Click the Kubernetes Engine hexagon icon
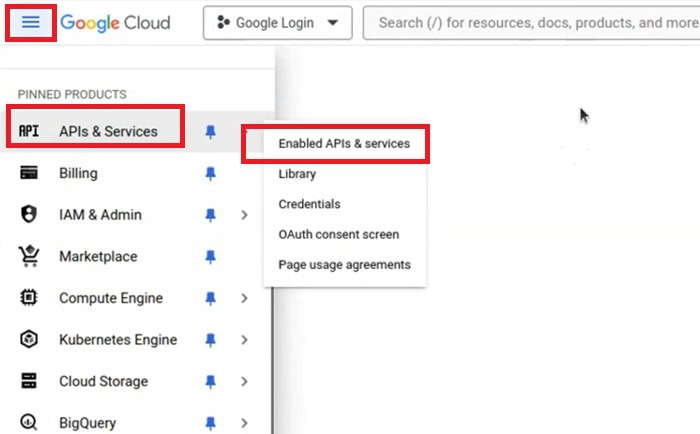The image size is (700, 434). point(29,339)
